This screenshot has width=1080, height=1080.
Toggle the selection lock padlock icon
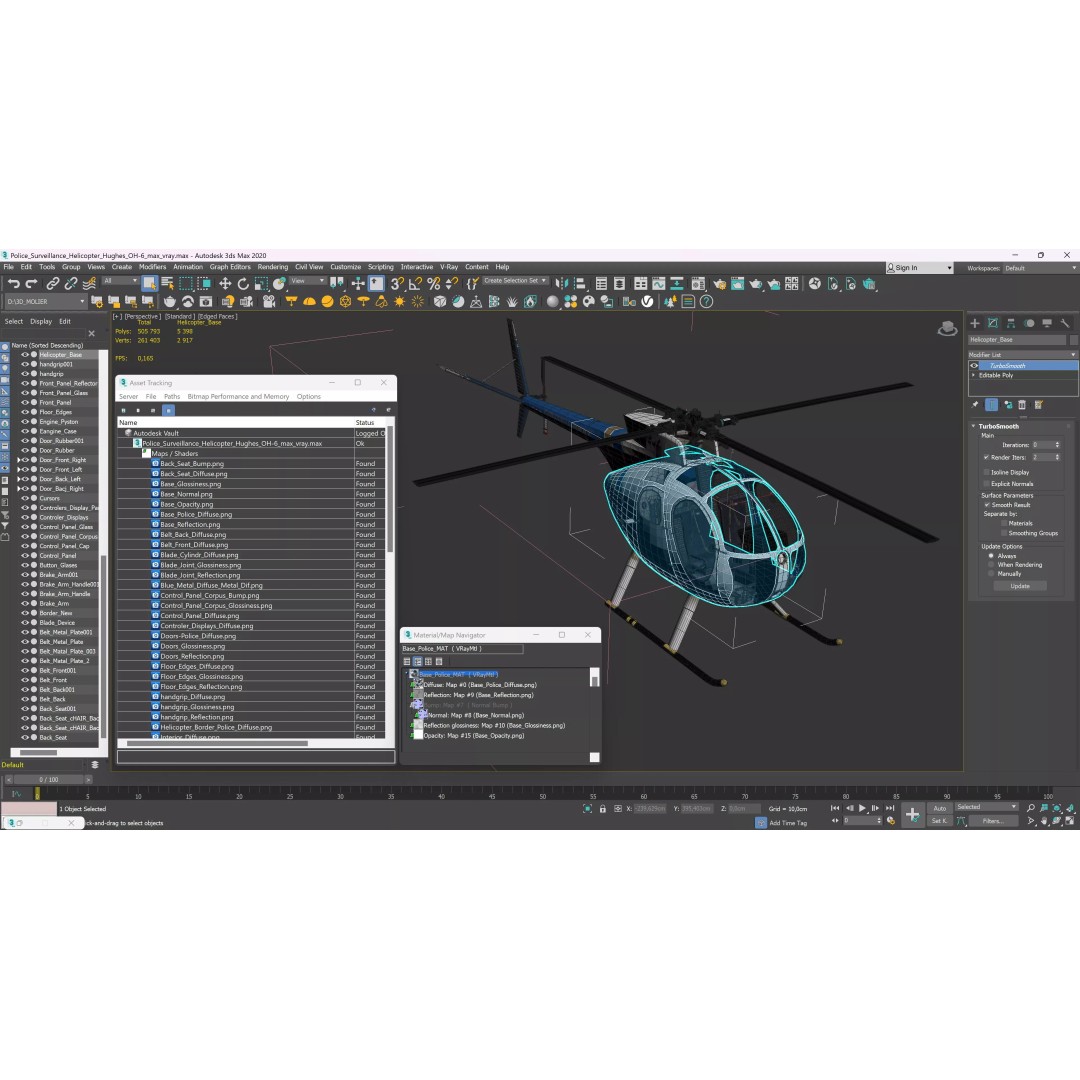point(603,809)
